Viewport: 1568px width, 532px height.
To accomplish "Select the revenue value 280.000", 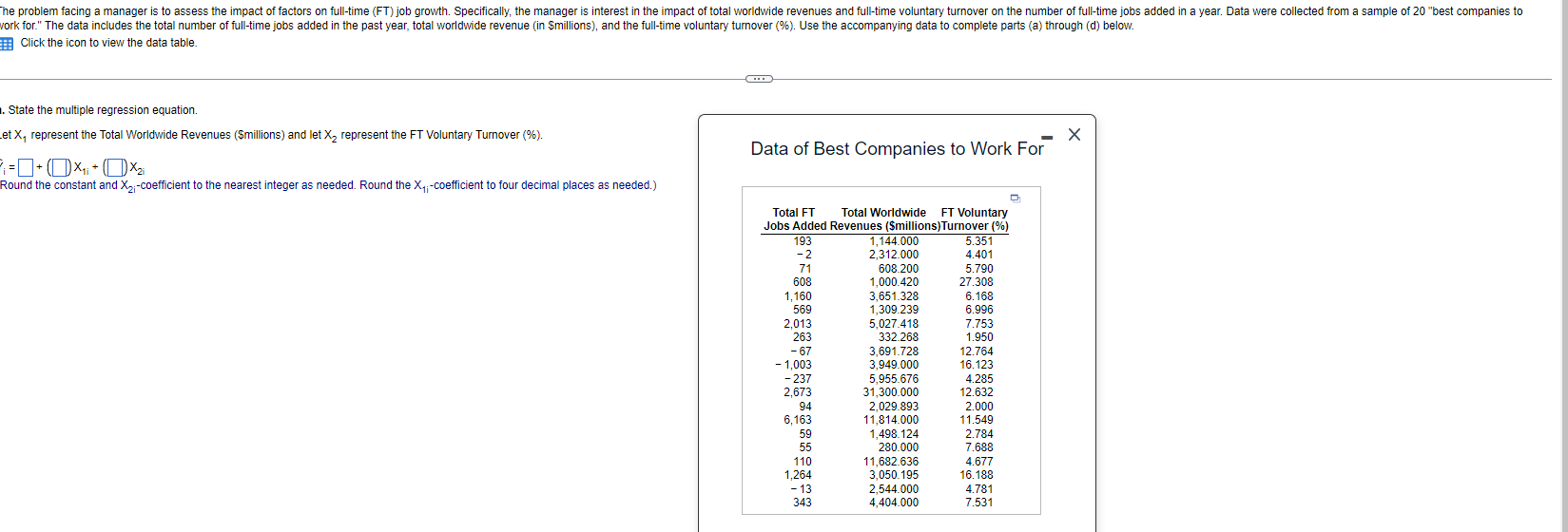I will click(899, 447).
